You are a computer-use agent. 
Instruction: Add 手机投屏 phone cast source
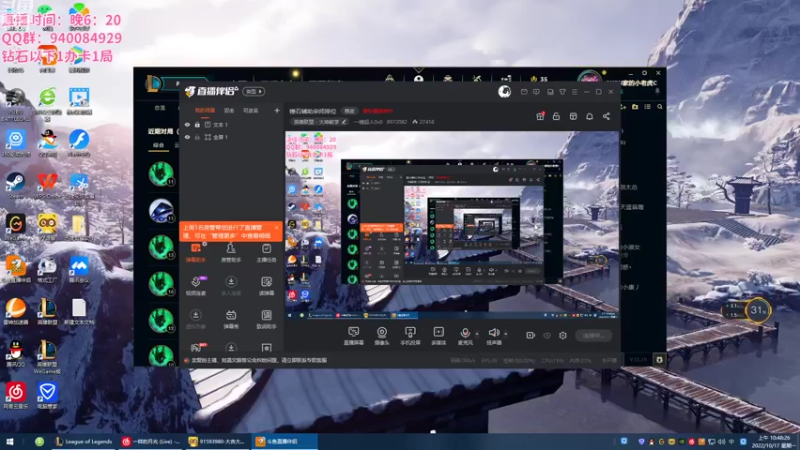coord(410,336)
